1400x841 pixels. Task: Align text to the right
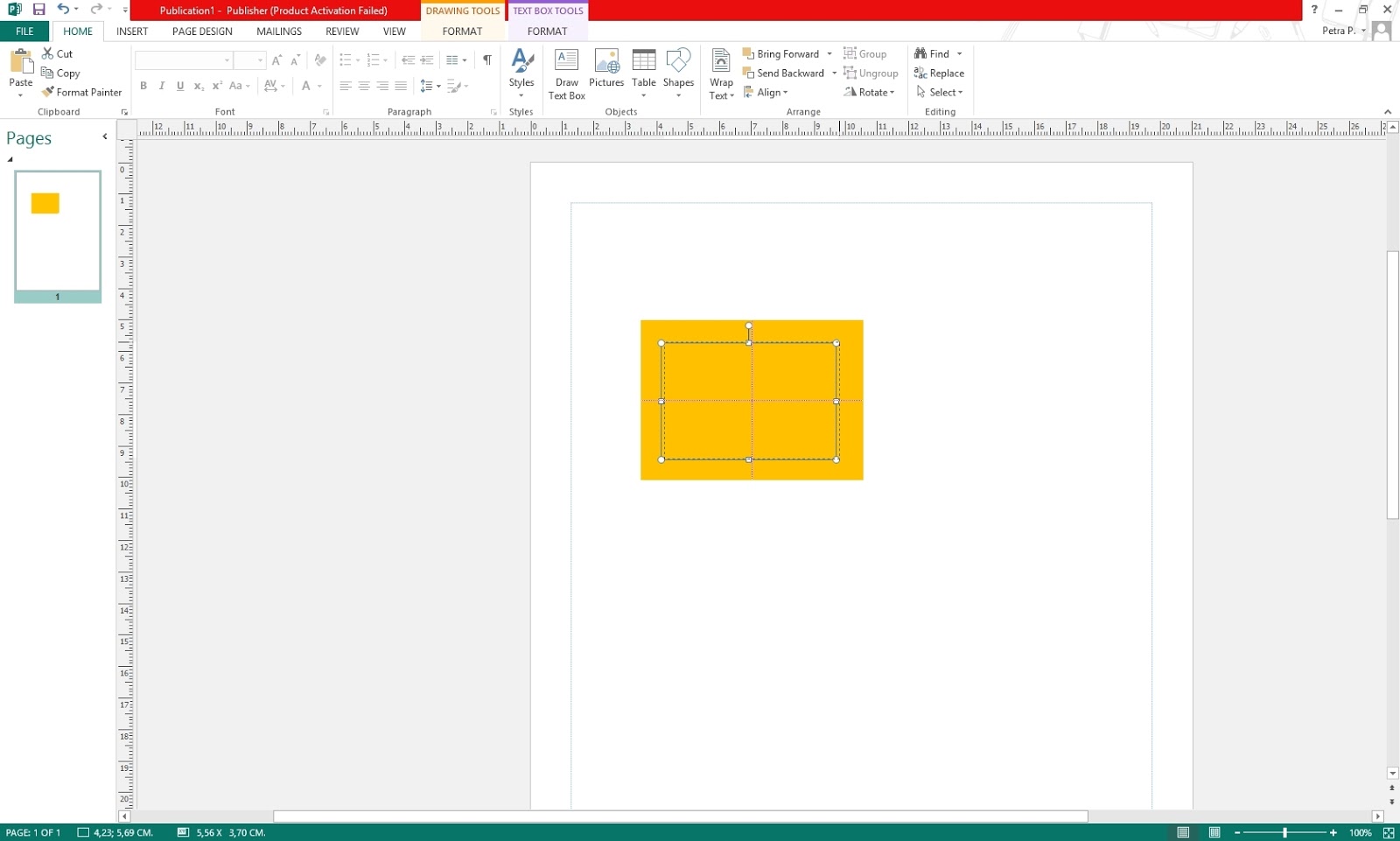click(382, 86)
